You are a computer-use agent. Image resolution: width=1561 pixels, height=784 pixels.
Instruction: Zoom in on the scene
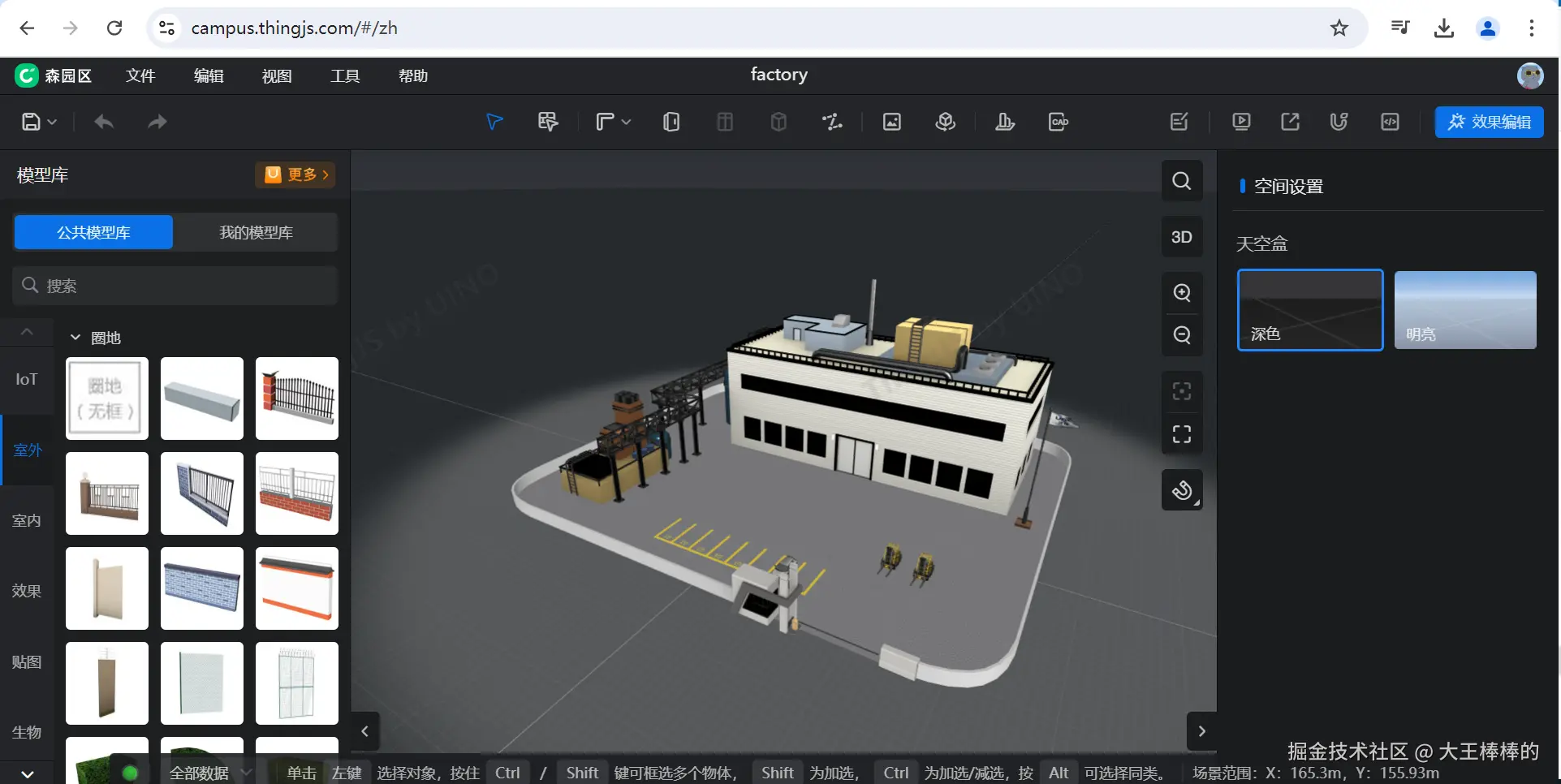pyautogui.click(x=1182, y=293)
